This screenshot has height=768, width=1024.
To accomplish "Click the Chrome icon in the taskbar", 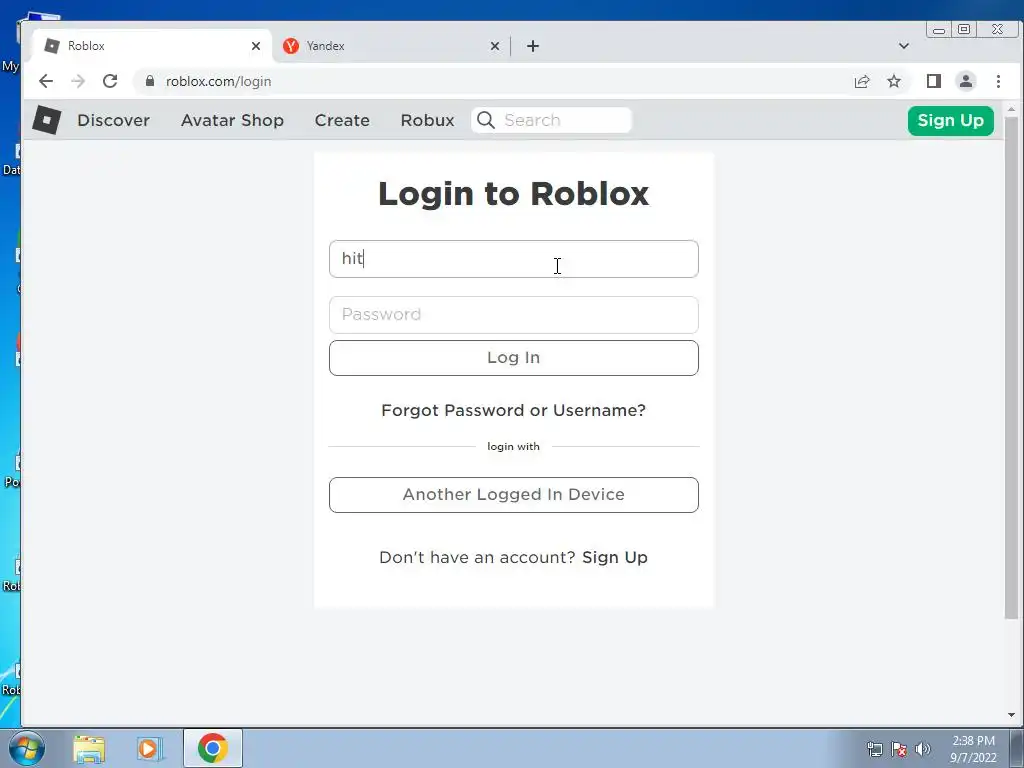I will (213, 748).
